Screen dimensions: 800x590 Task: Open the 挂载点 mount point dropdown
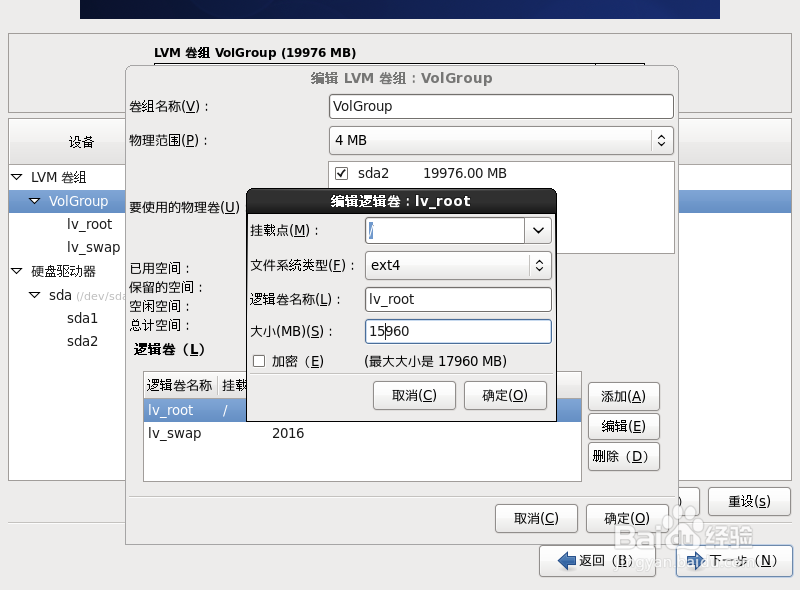pos(538,230)
